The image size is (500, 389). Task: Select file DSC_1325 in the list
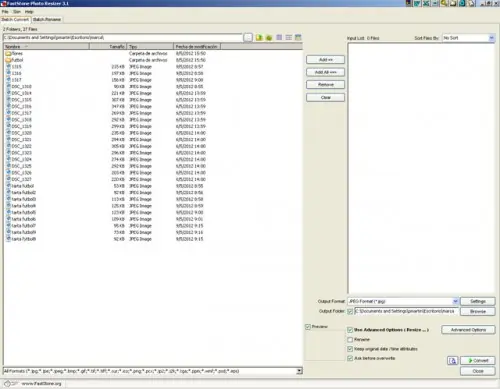[x=22, y=166]
